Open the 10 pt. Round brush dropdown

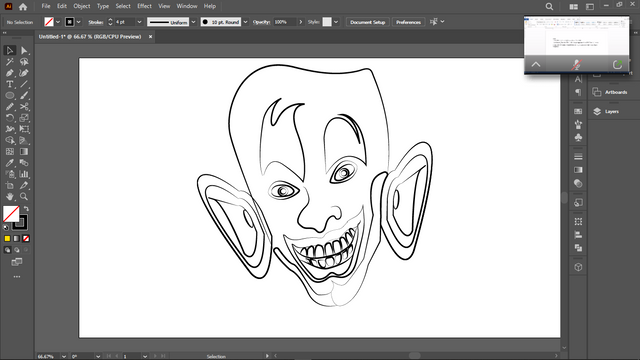click(x=245, y=22)
